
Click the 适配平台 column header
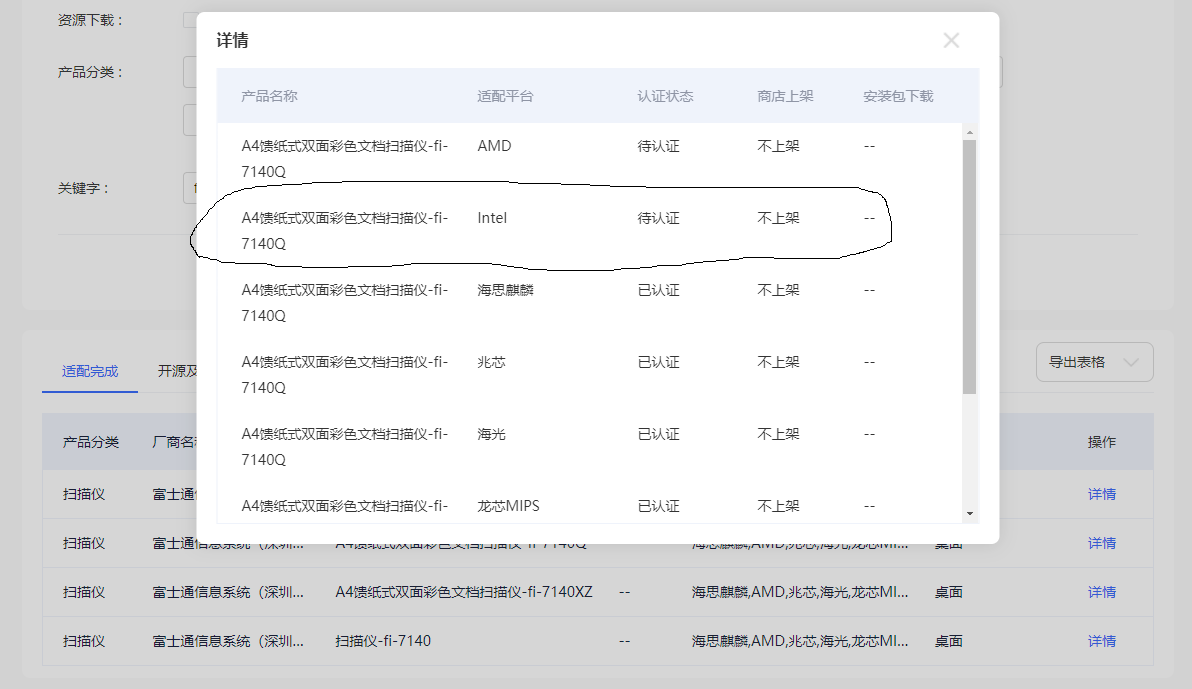506,96
